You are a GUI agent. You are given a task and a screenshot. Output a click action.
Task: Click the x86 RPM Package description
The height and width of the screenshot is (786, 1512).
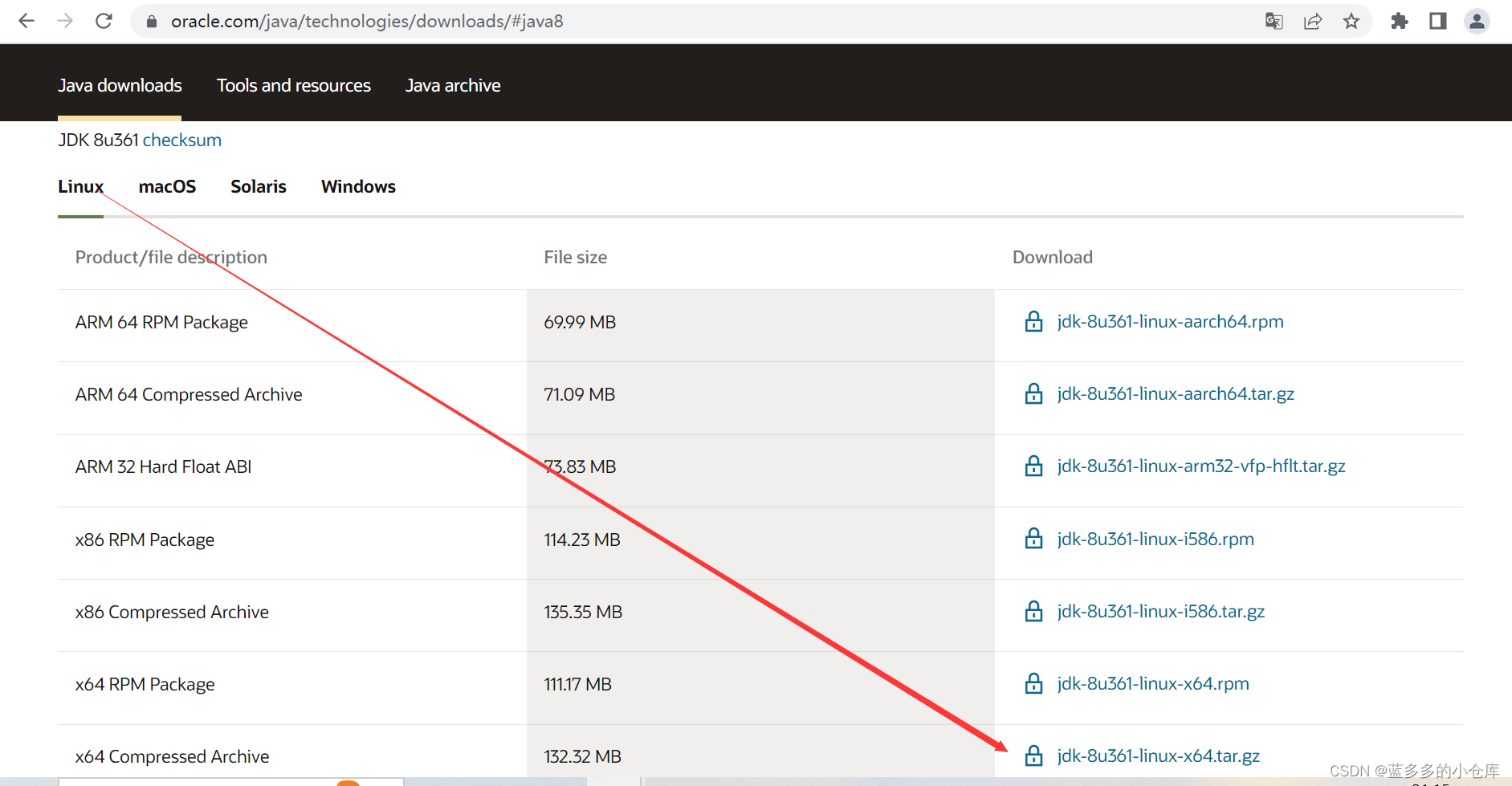(145, 540)
